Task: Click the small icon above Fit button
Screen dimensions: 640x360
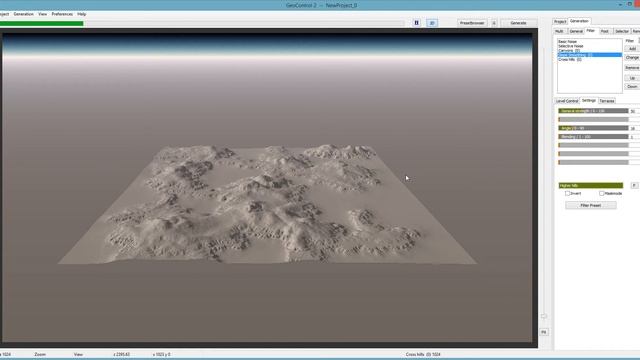Action: coord(544,316)
